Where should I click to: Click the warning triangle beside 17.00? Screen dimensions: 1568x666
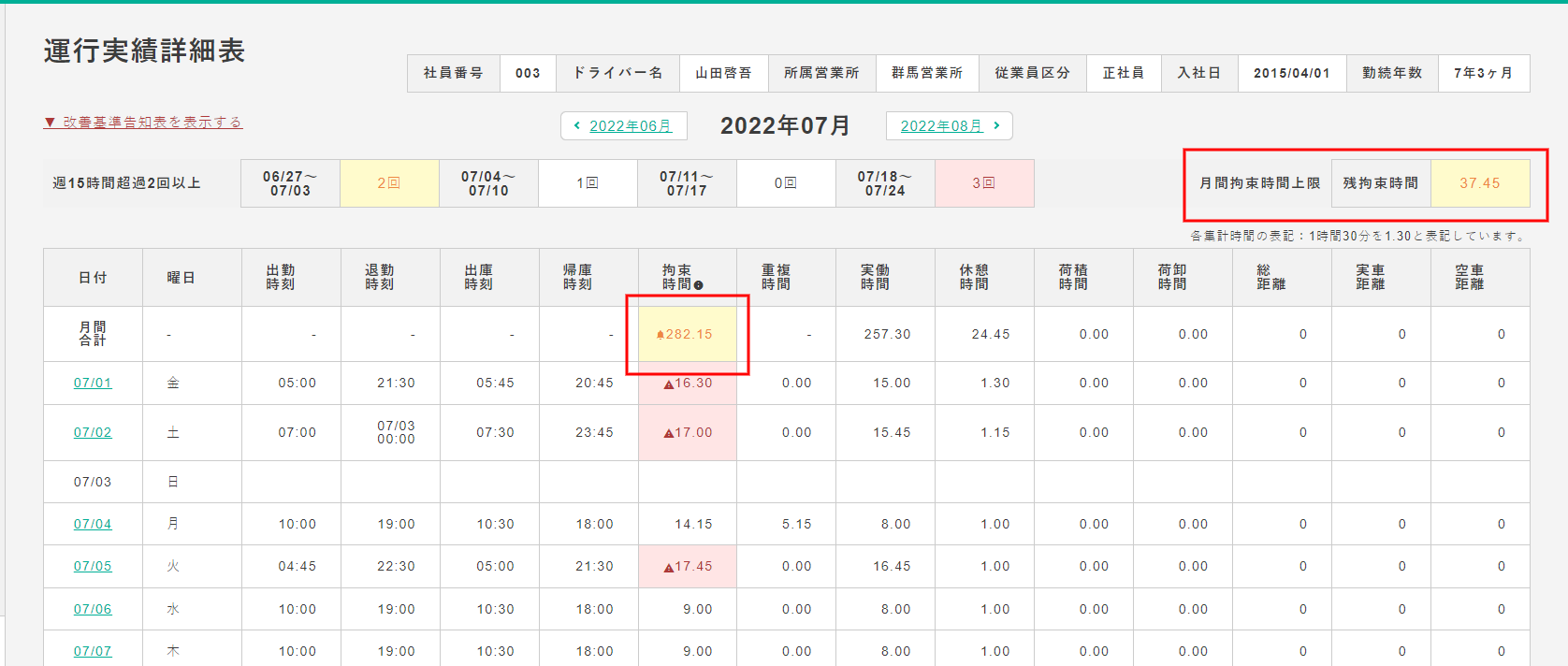[x=668, y=433]
